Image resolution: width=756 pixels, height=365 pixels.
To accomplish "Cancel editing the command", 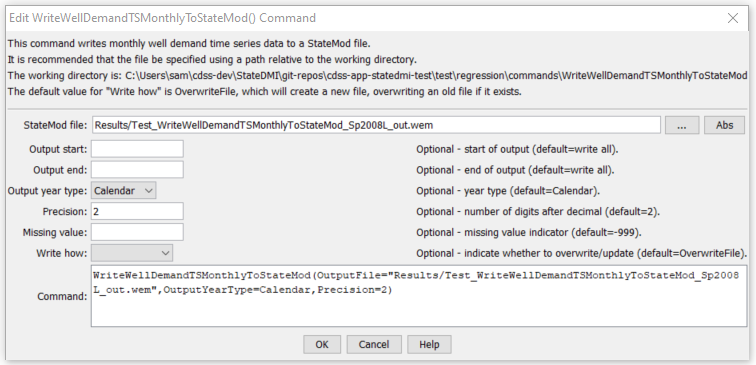I will coord(374,345).
